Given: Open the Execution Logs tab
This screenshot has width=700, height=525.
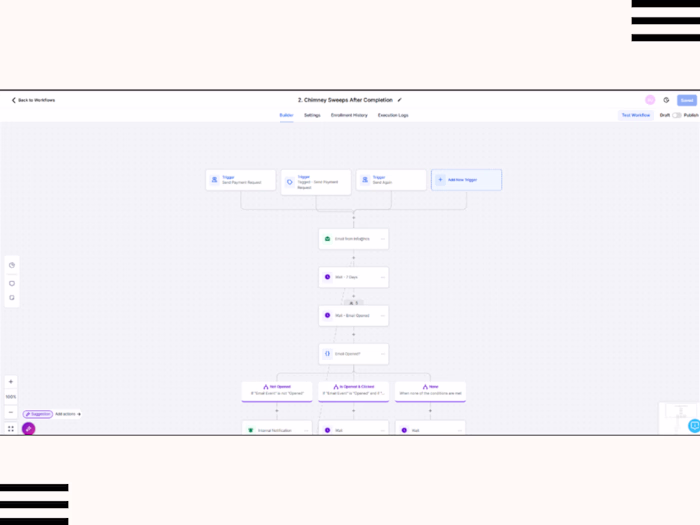Looking at the screenshot, I should [x=393, y=115].
